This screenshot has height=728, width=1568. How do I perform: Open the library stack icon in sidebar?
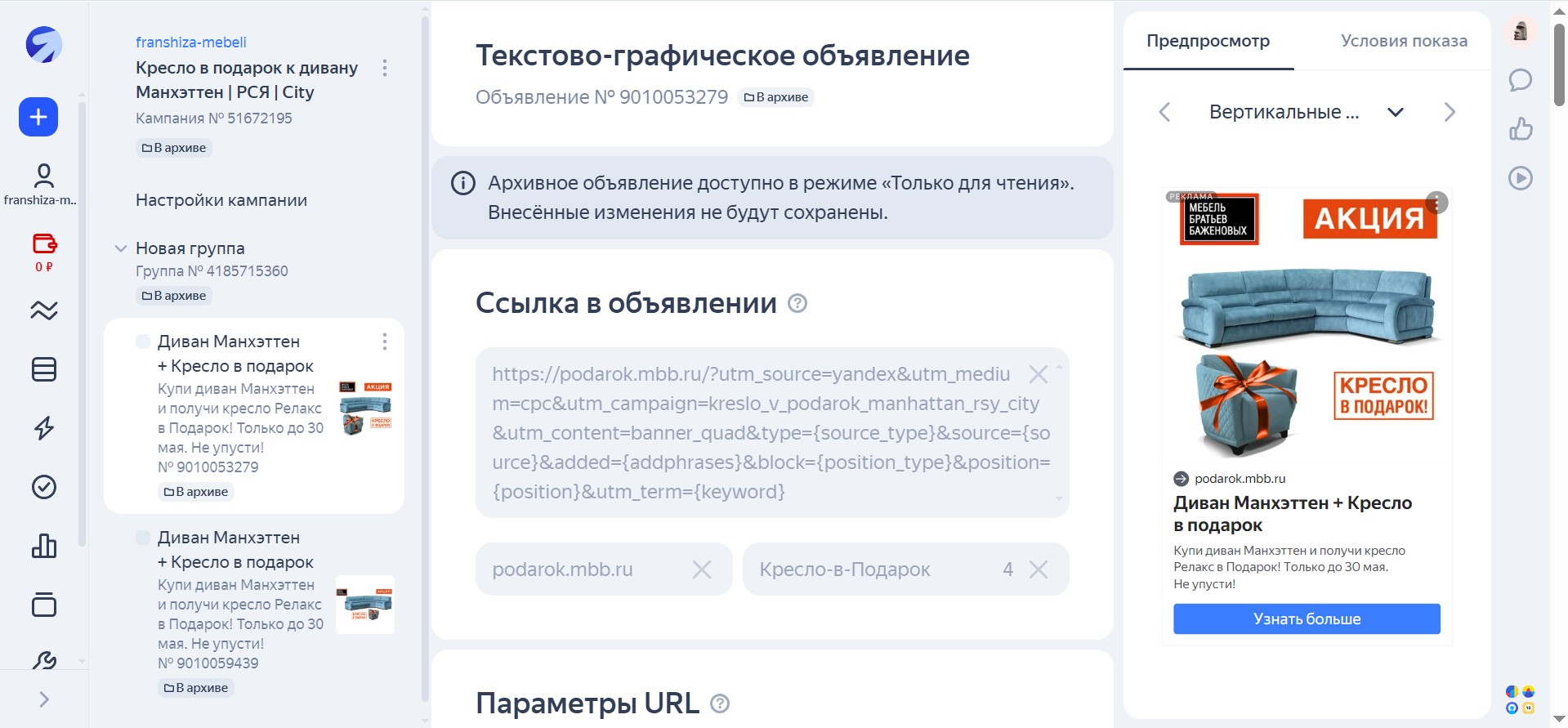(x=44, y=605)
